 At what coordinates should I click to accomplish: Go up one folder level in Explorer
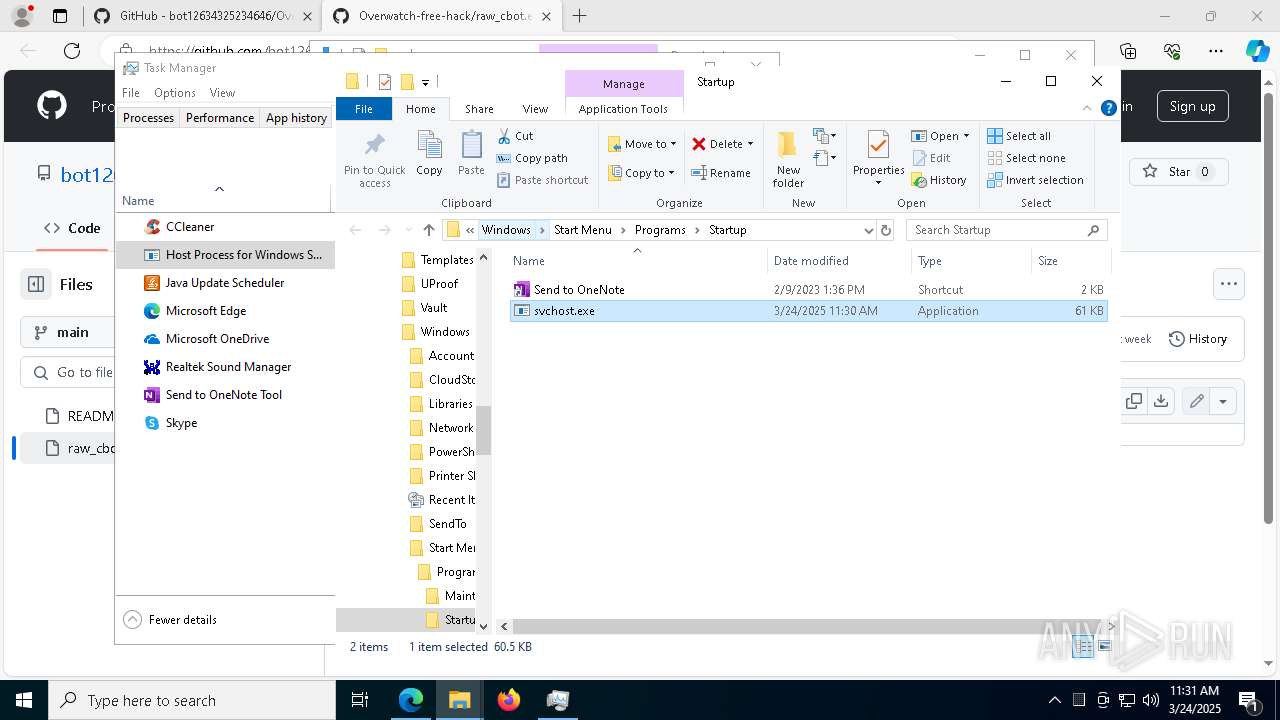tap(428, 230)
